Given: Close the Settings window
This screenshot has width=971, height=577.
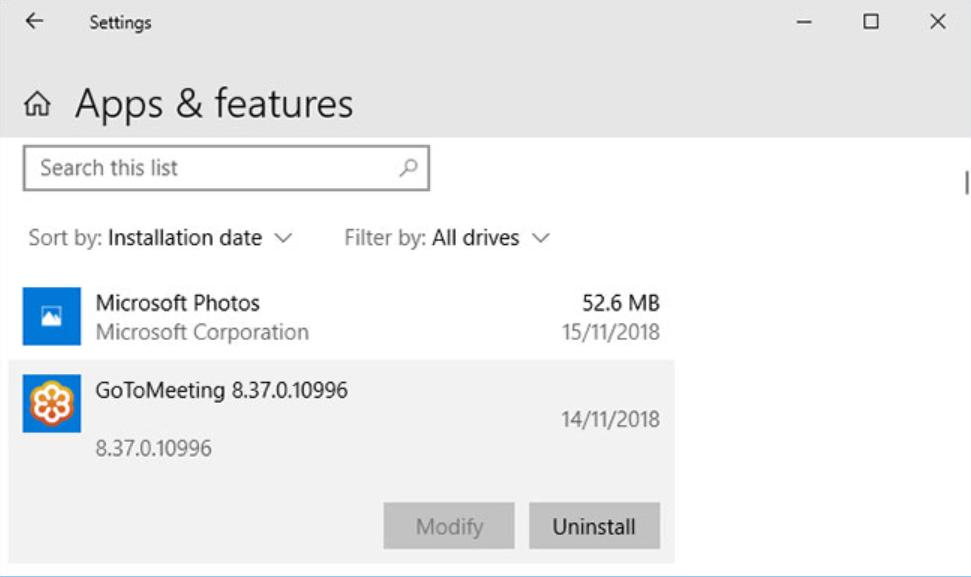Looking at the screenshot, I should click(937, 21).
